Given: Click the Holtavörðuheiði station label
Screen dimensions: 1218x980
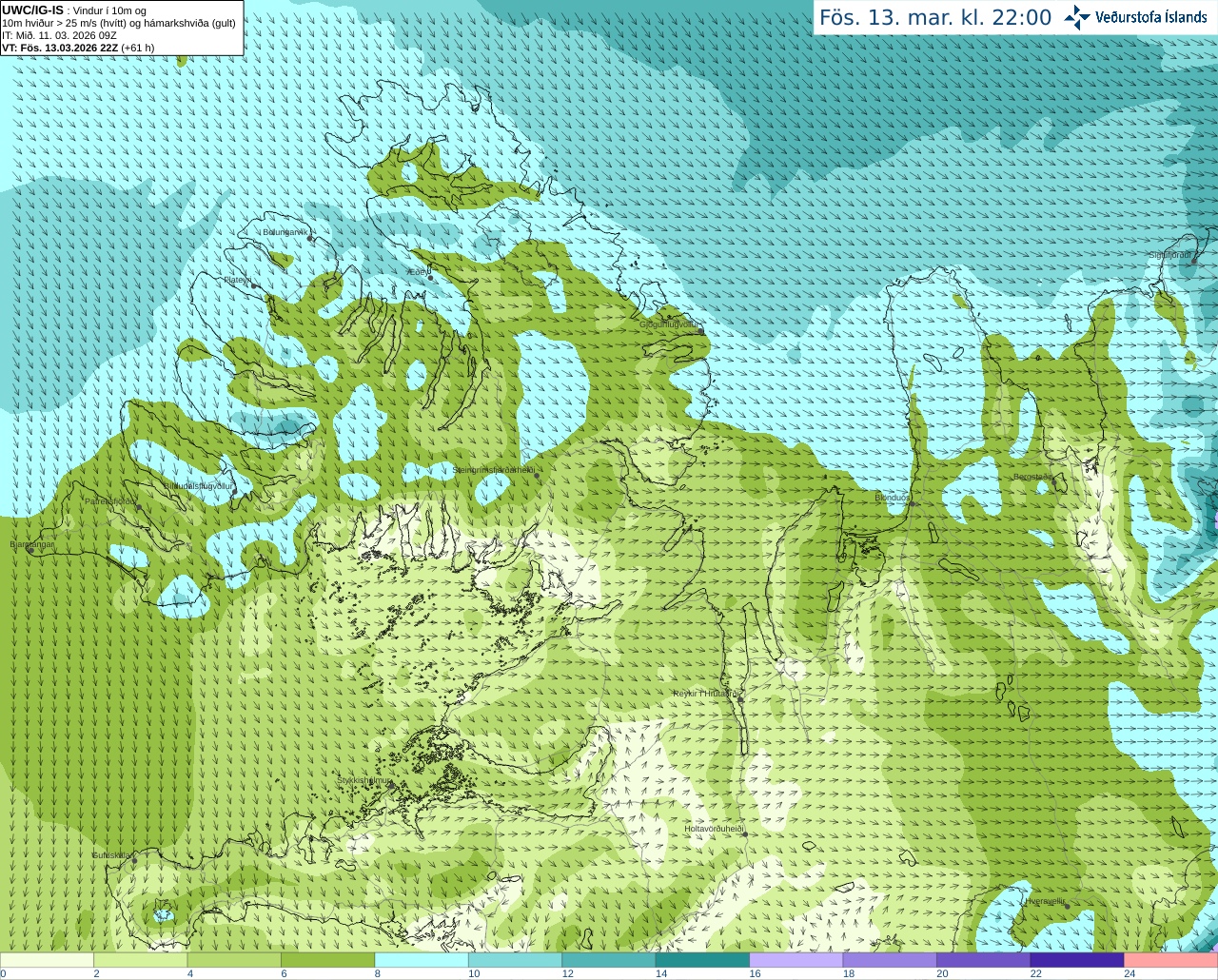Looking at the screenshot, I should [x=714, y=829].
